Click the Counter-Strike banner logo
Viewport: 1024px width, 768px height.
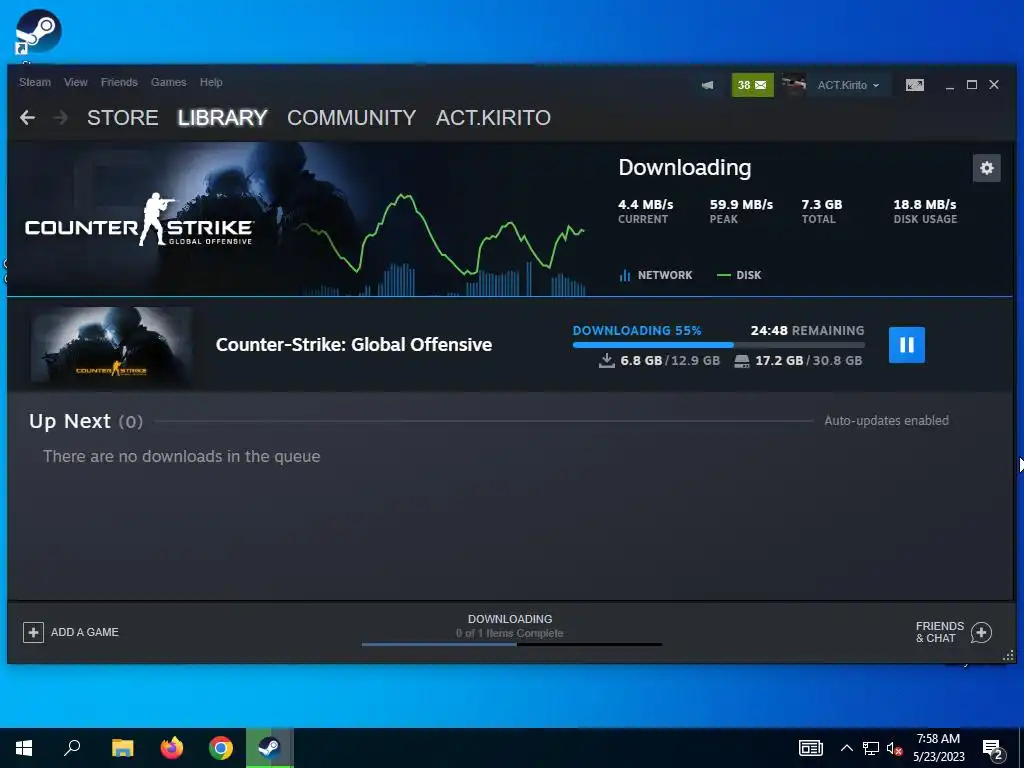click(139, 221)
